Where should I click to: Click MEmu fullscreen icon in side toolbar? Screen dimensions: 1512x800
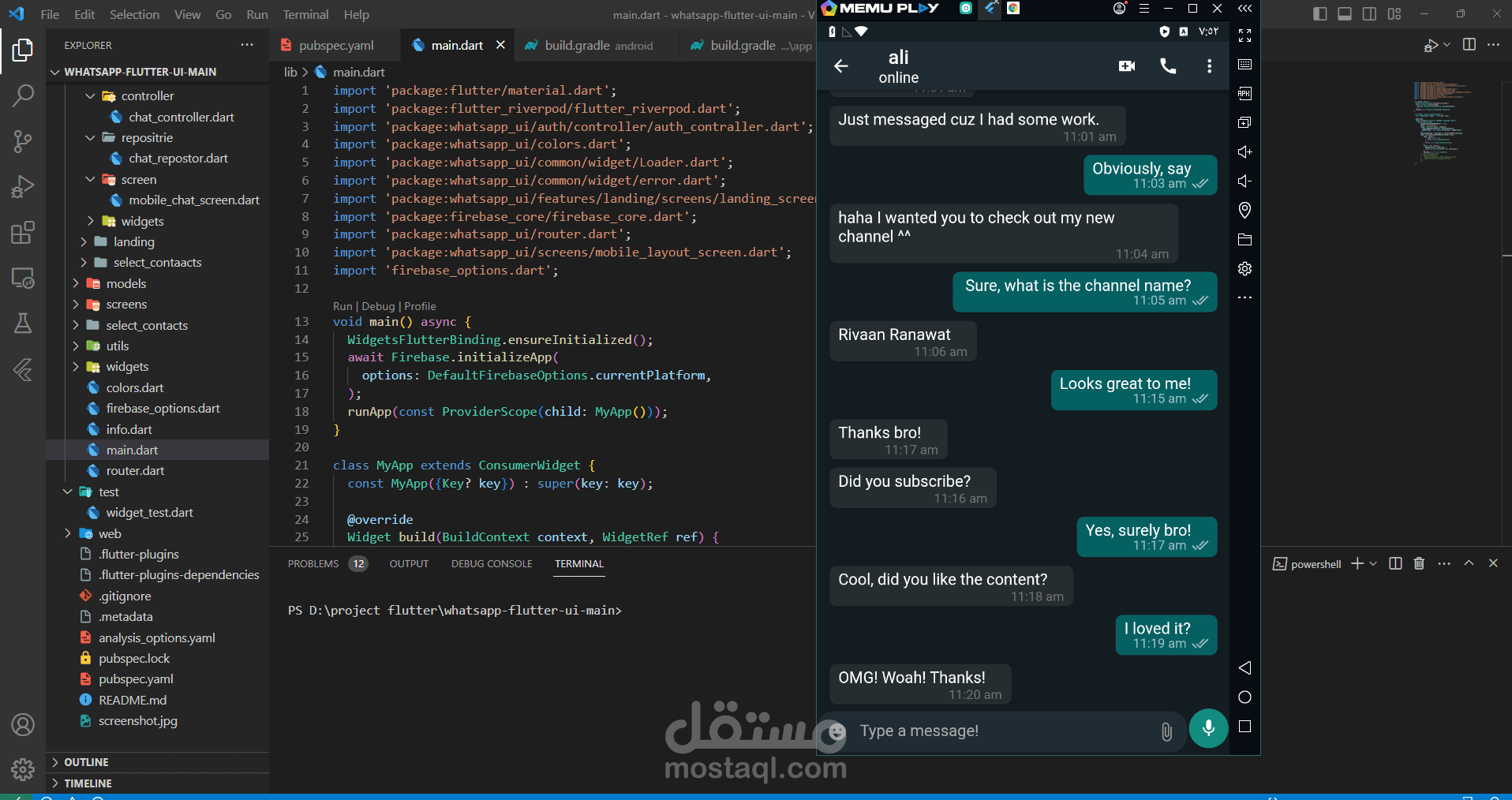[1244, 36]
